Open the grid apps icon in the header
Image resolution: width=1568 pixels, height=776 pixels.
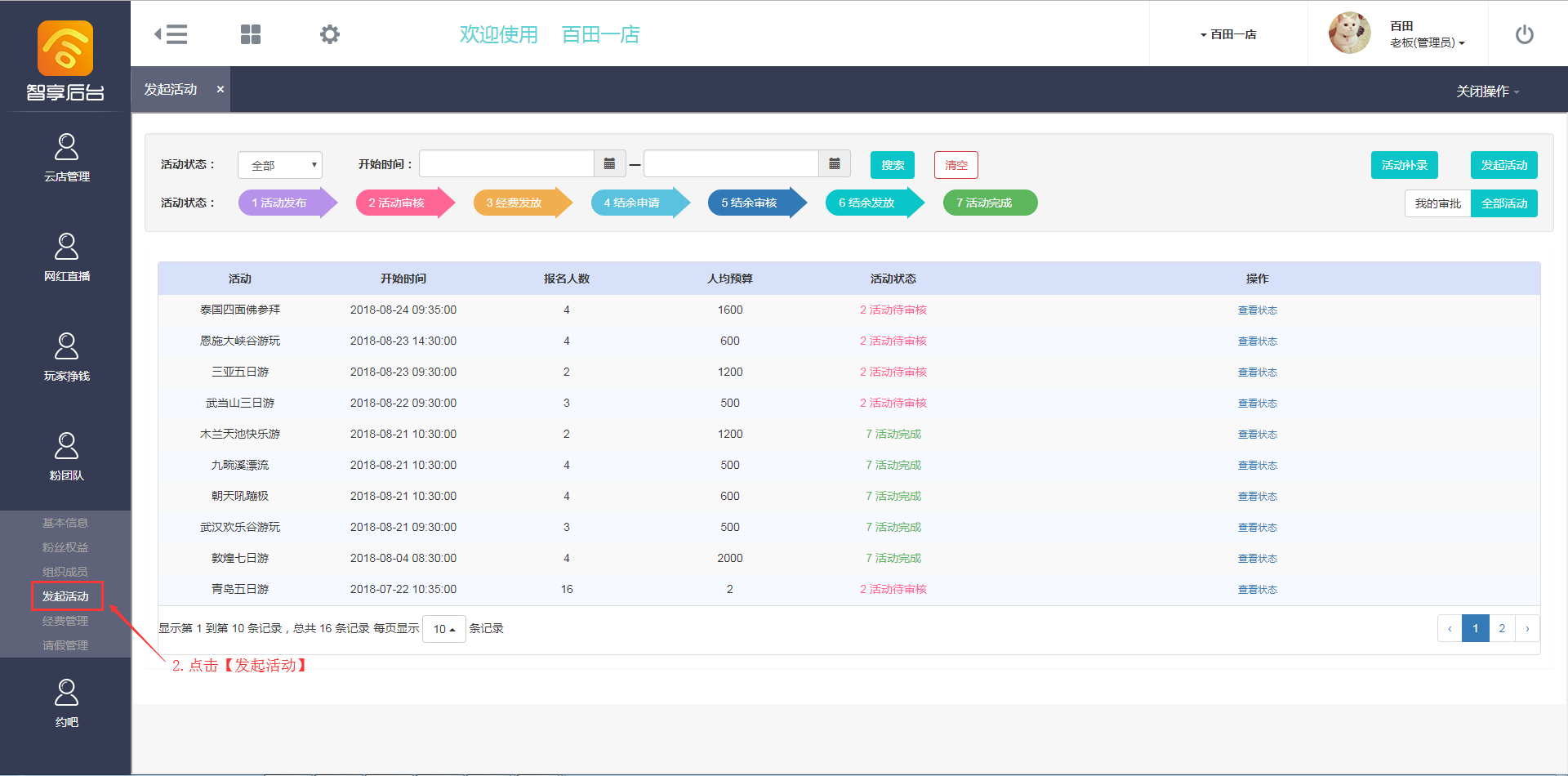coord(251,34)
